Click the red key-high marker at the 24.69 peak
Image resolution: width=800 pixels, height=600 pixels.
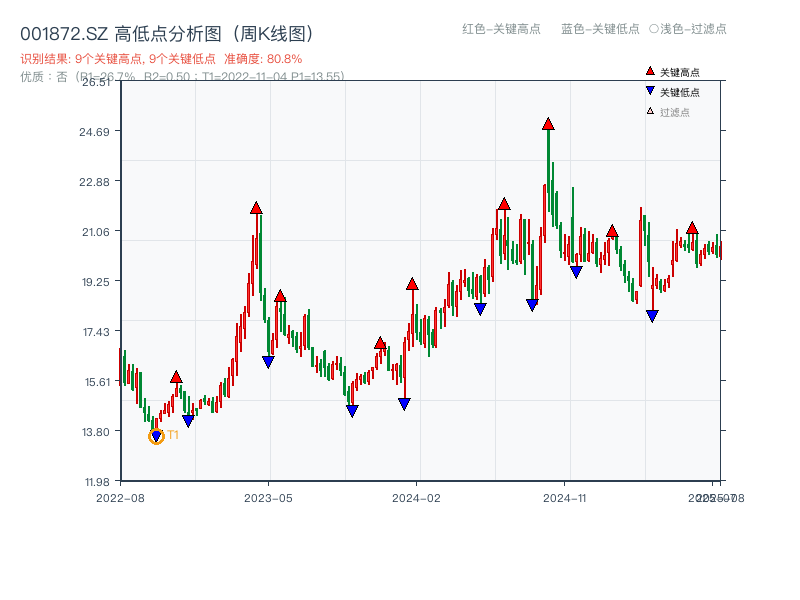pyautogui.click(x=548, y=124)
